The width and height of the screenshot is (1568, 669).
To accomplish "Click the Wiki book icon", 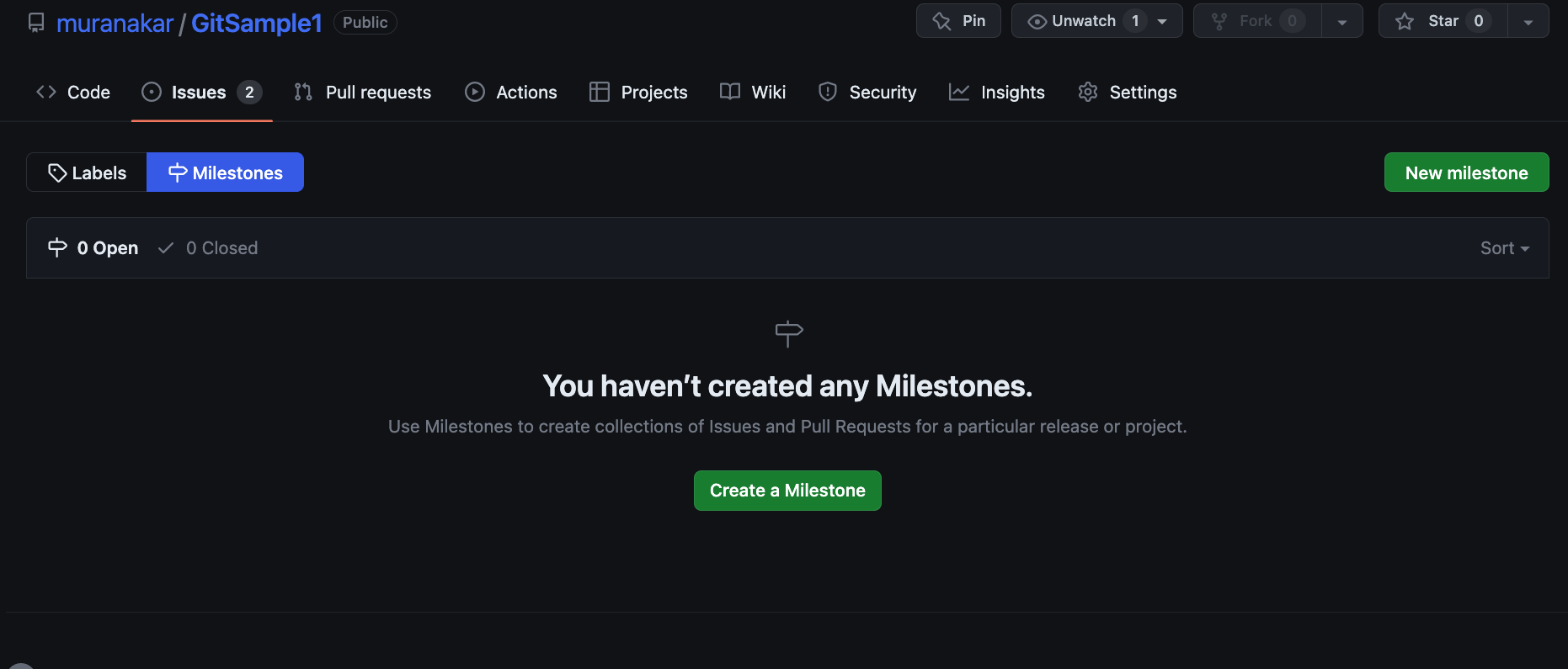I will pos(730,91).
